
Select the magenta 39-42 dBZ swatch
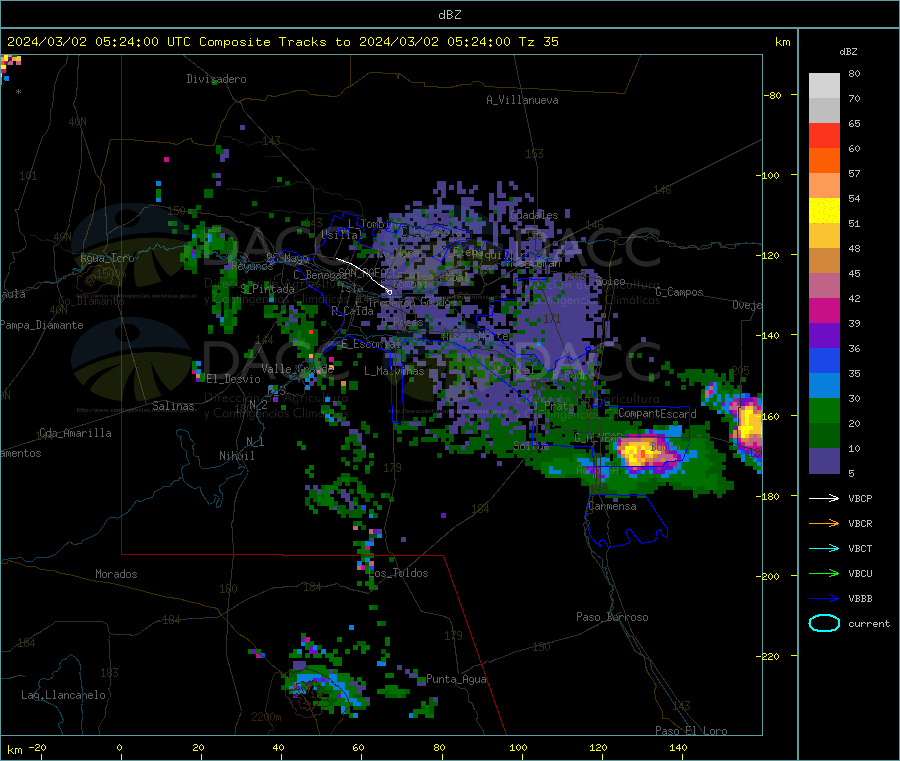pos(824,310)
